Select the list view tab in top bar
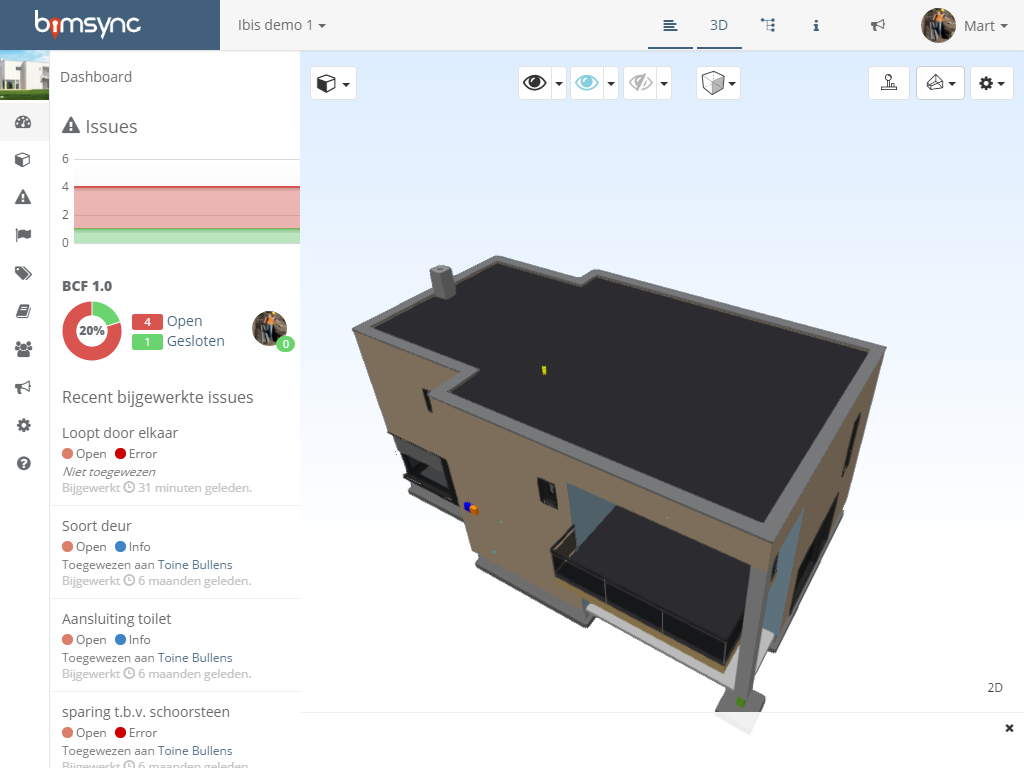The height and width of the screenshot is (768, 1024). point(670,25)
